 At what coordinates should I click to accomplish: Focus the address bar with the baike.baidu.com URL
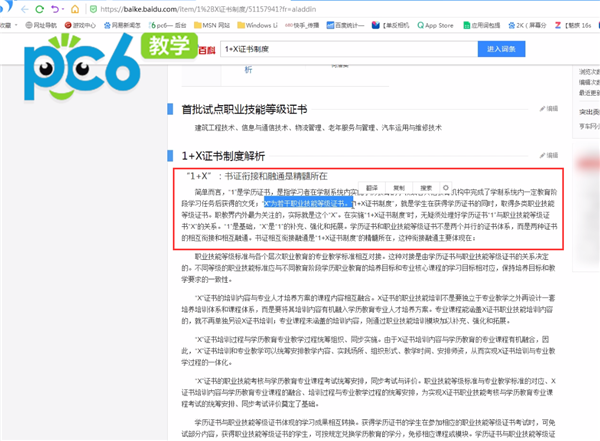(x=209, y=9)
